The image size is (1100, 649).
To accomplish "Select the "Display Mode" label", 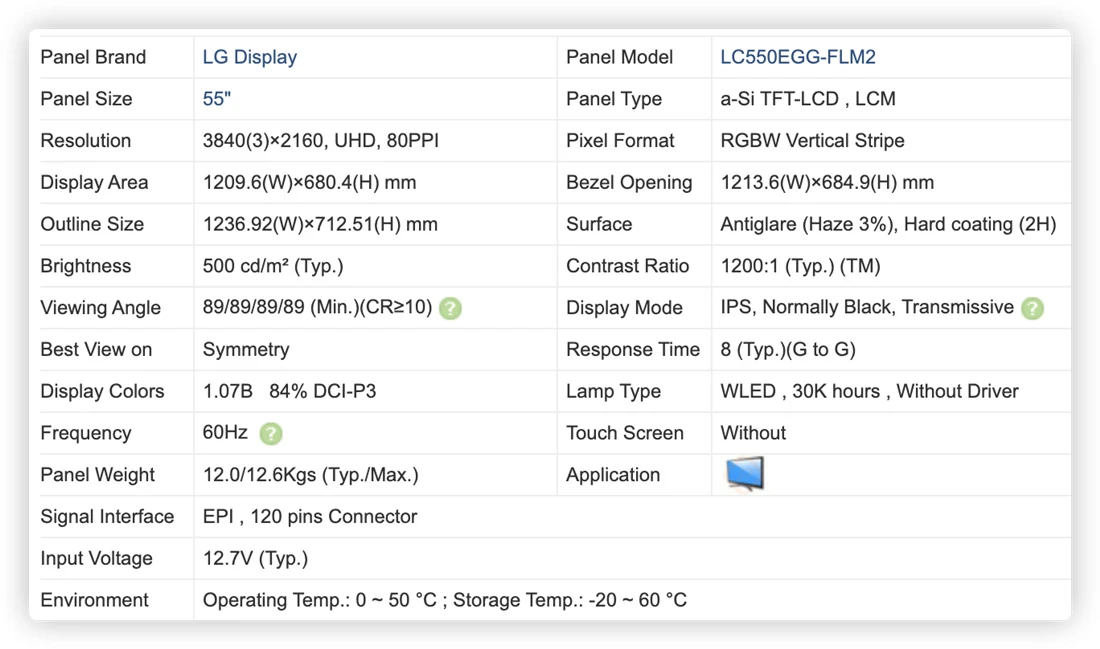I will [x=624, y=308].
